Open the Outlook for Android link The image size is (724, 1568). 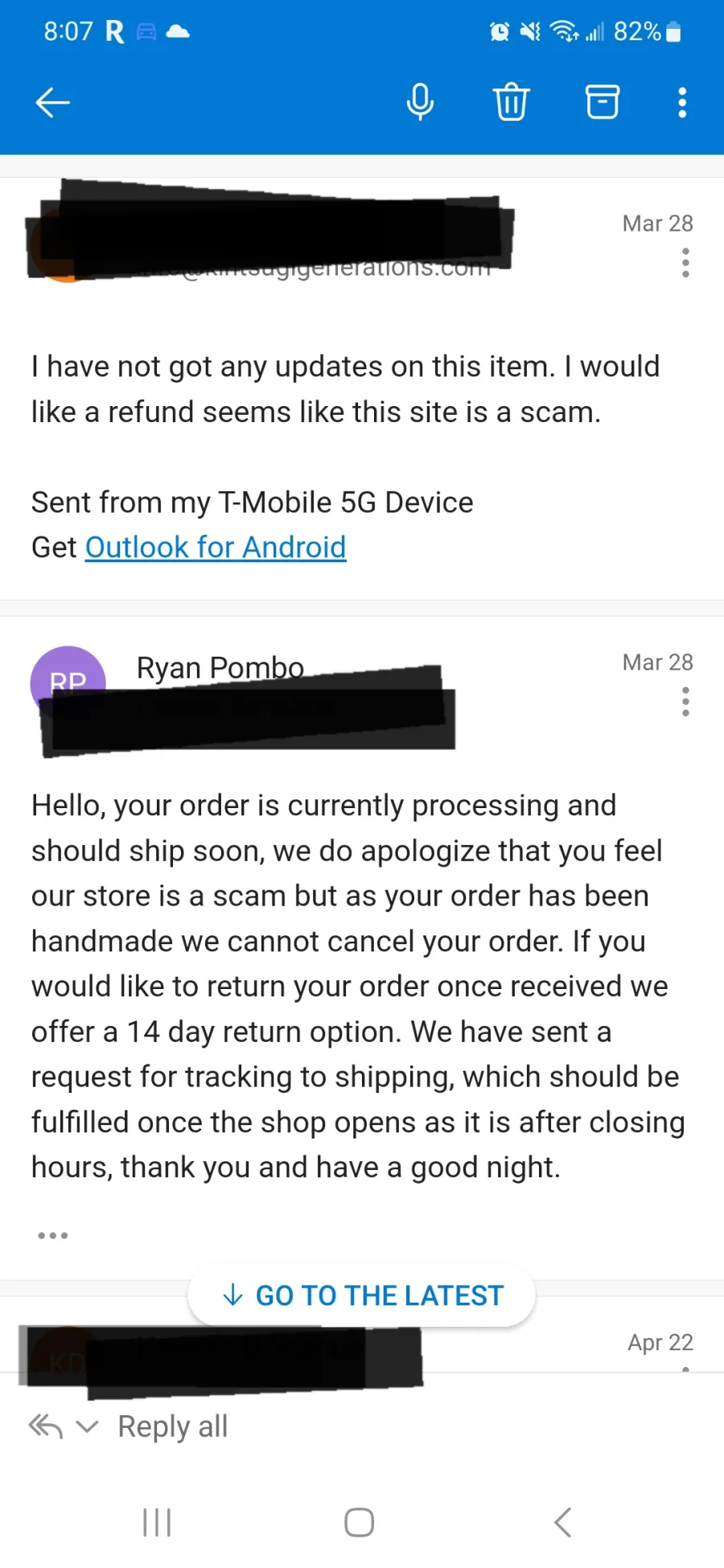point(216,548)
